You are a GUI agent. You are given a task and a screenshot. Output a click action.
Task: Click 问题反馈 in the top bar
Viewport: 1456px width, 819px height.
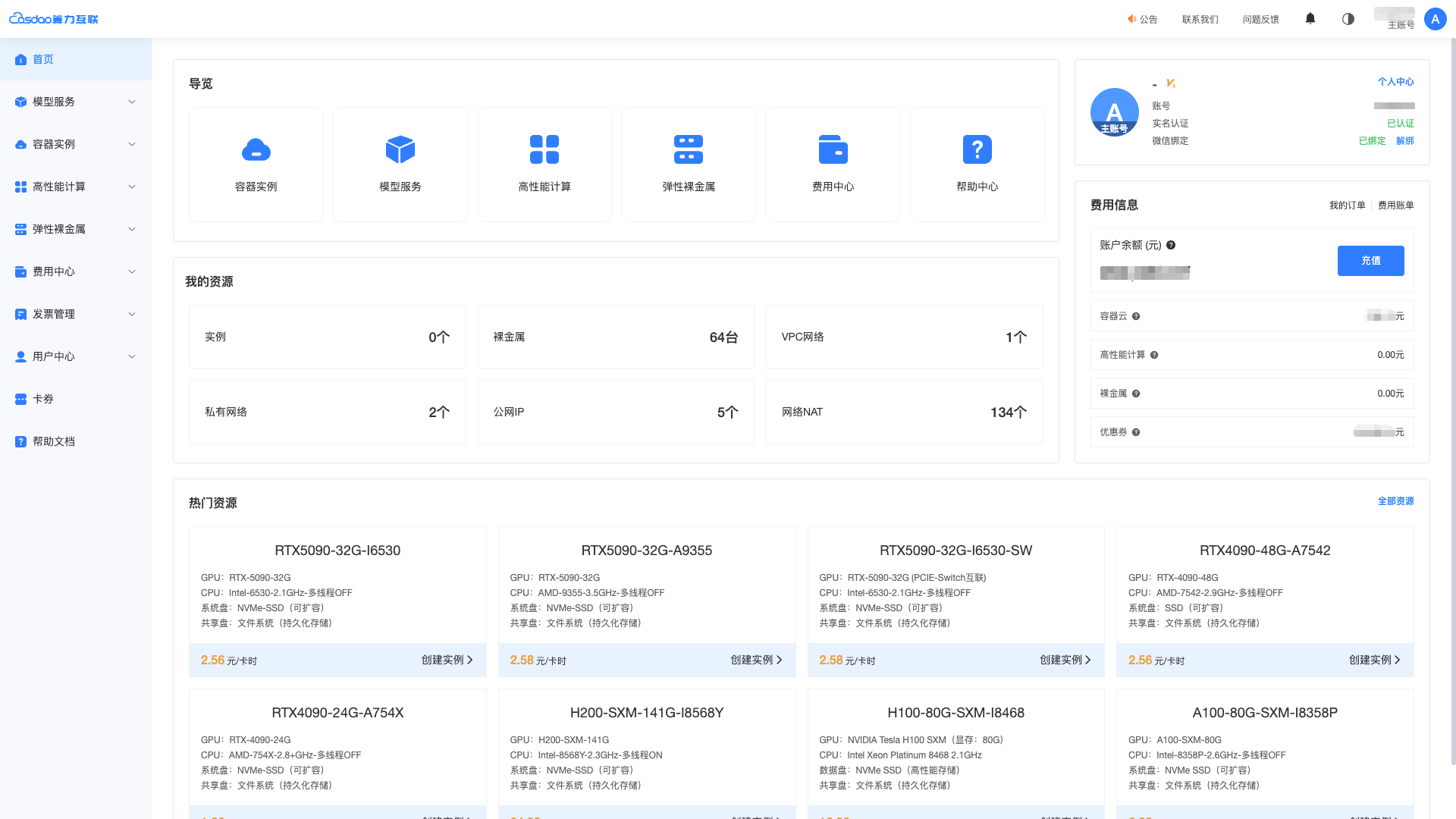1260,19
